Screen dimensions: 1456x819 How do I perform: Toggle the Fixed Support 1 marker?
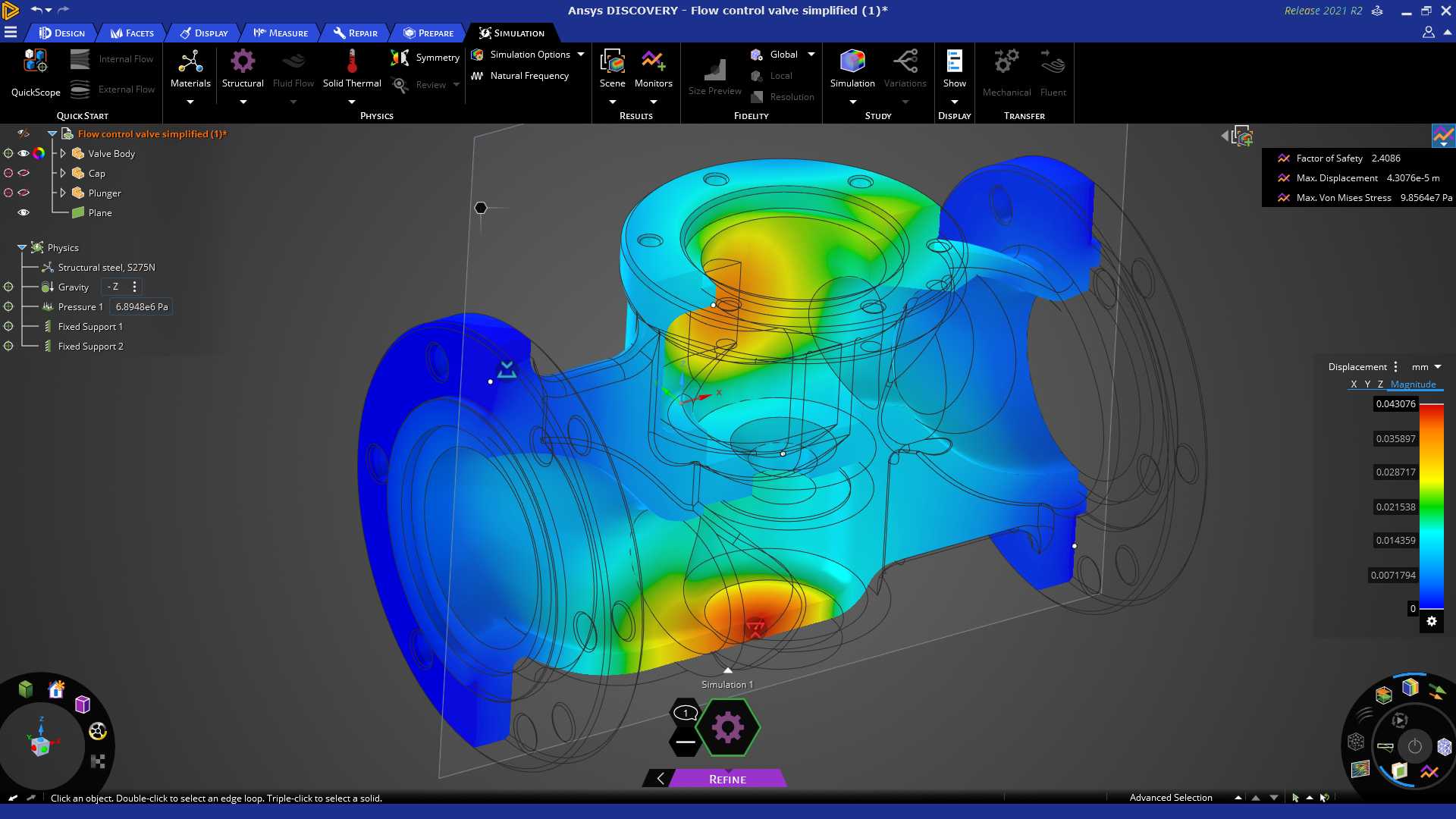[8, 326]
